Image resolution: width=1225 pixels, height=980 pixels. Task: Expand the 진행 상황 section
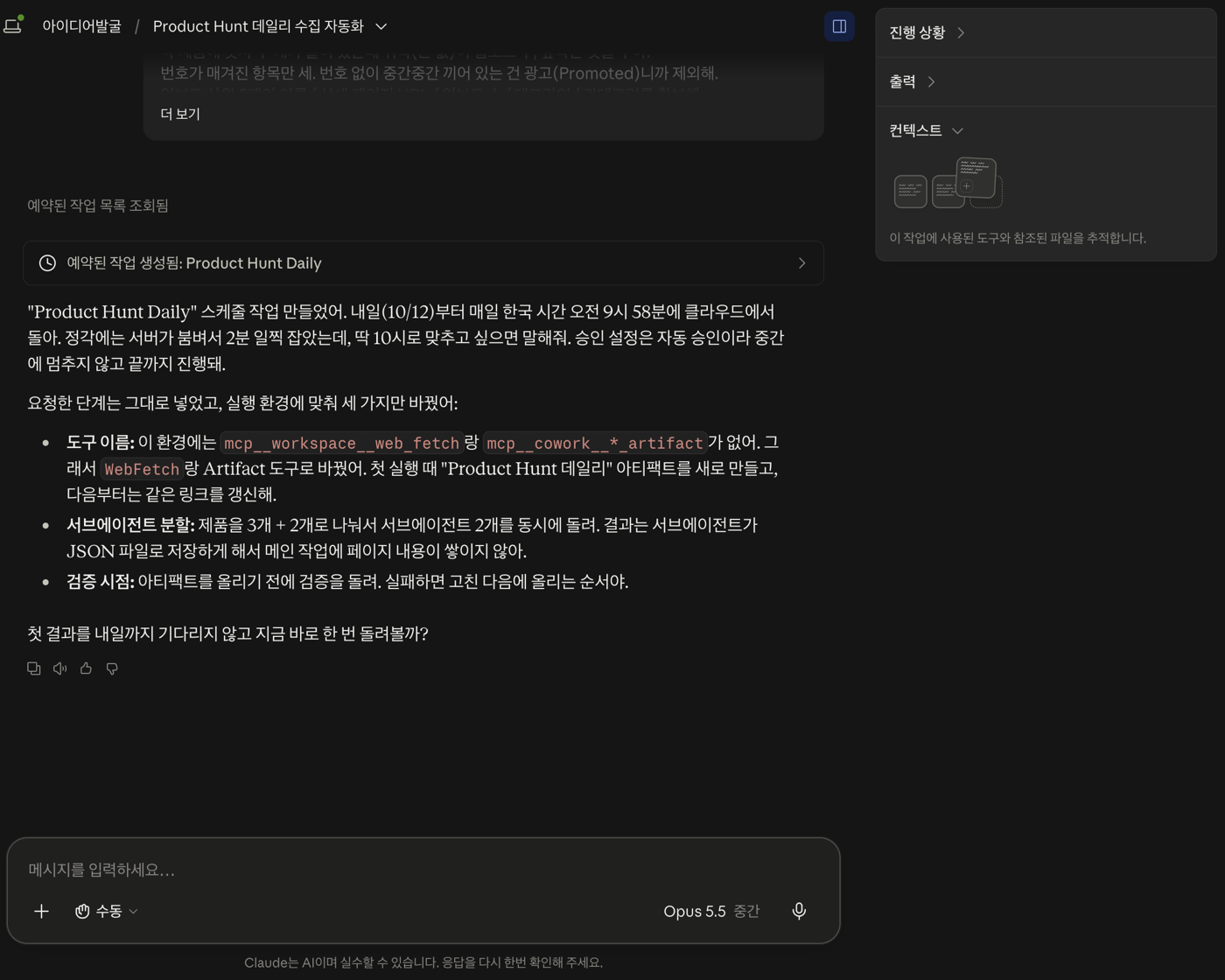coord(927,32)
